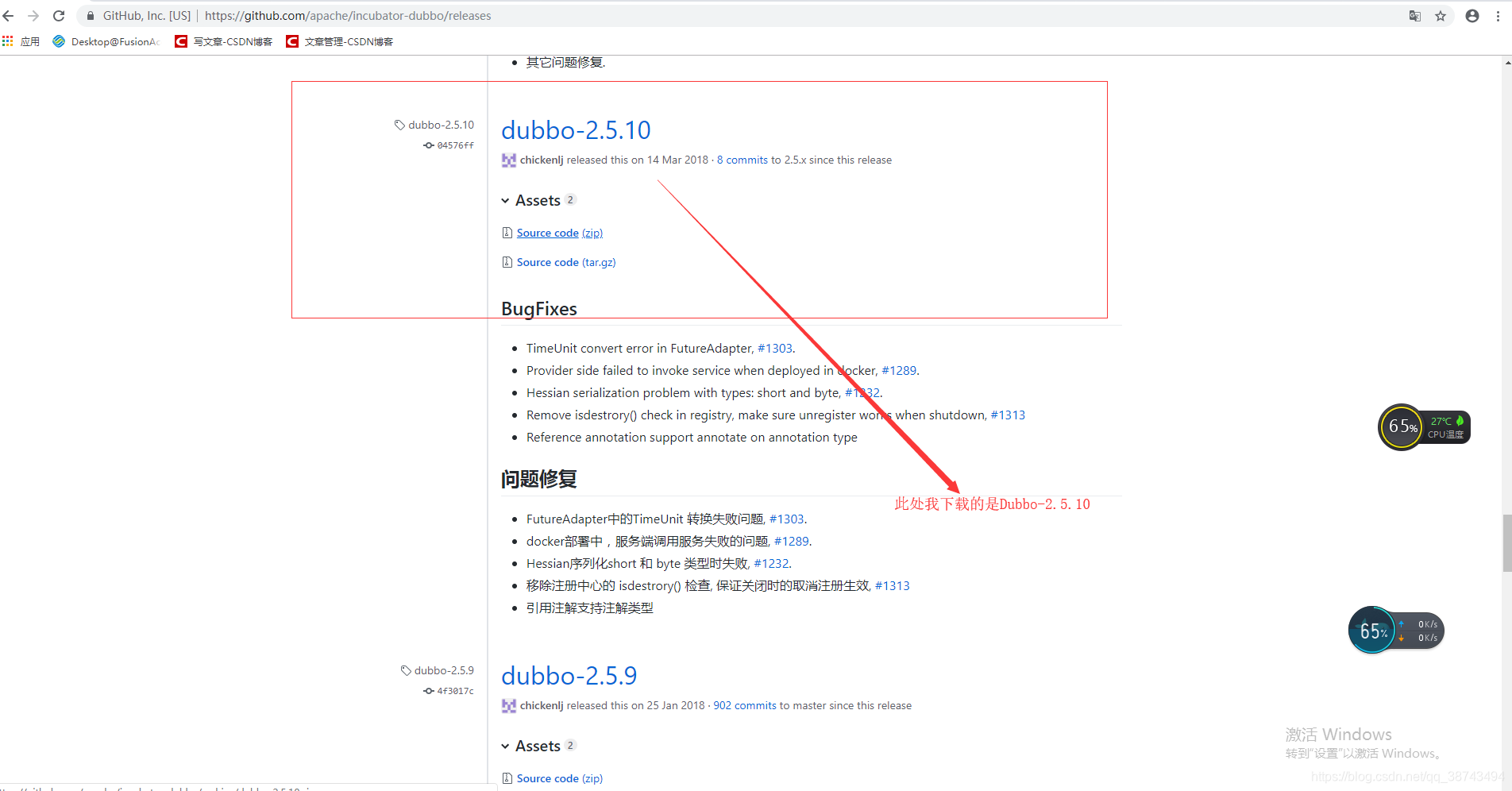Screen dimensions: 1512x791
Task: Click chickenlj avatar next to dubbo-2.5.10
Action: tap(509, 160)
